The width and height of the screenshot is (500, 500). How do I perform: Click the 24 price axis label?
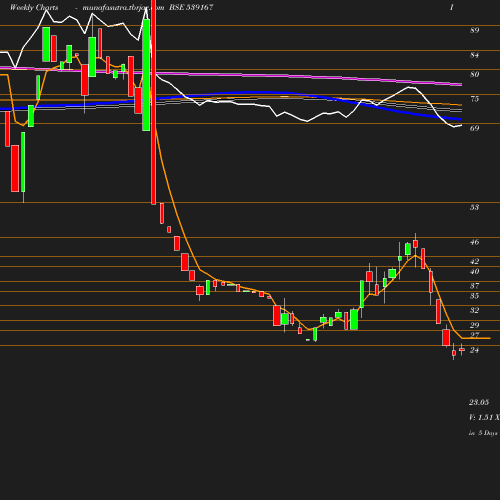pos(474,350)
